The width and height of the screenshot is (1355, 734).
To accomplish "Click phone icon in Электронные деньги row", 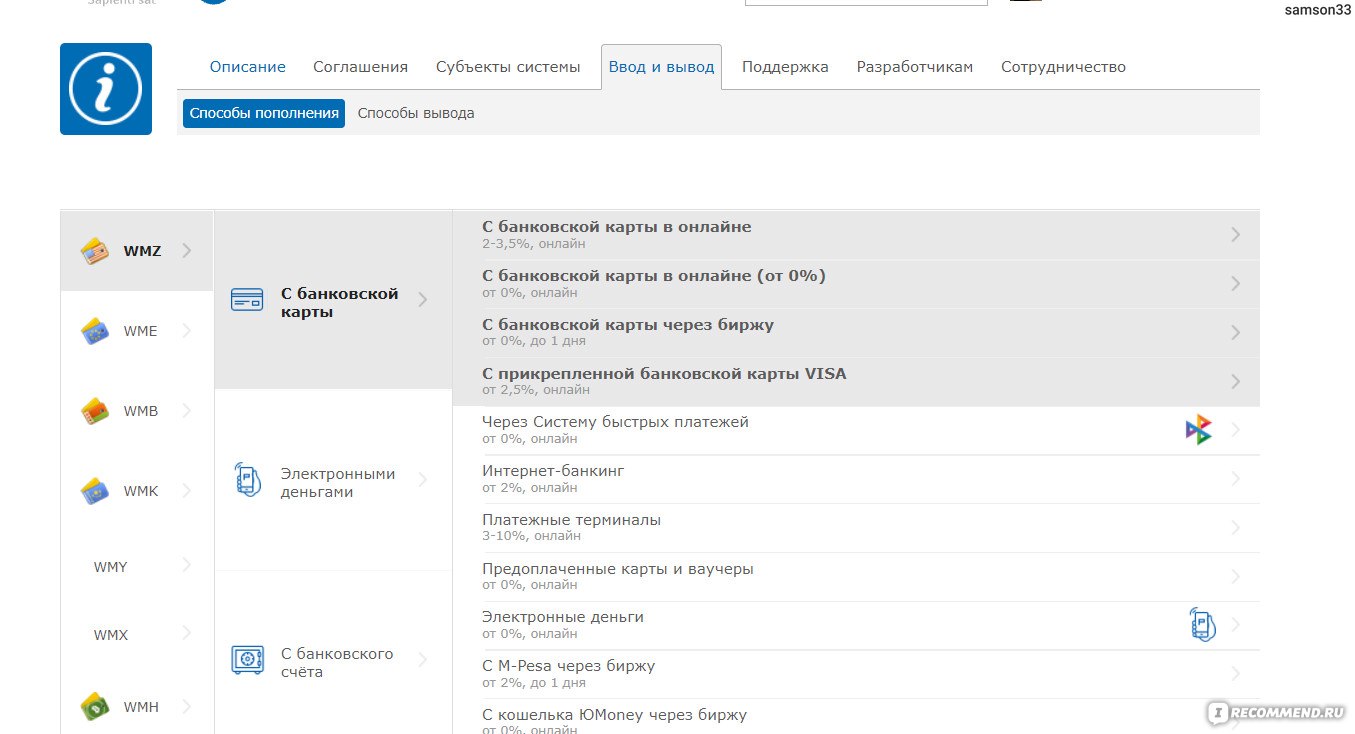I will [x=1202, y=625].
